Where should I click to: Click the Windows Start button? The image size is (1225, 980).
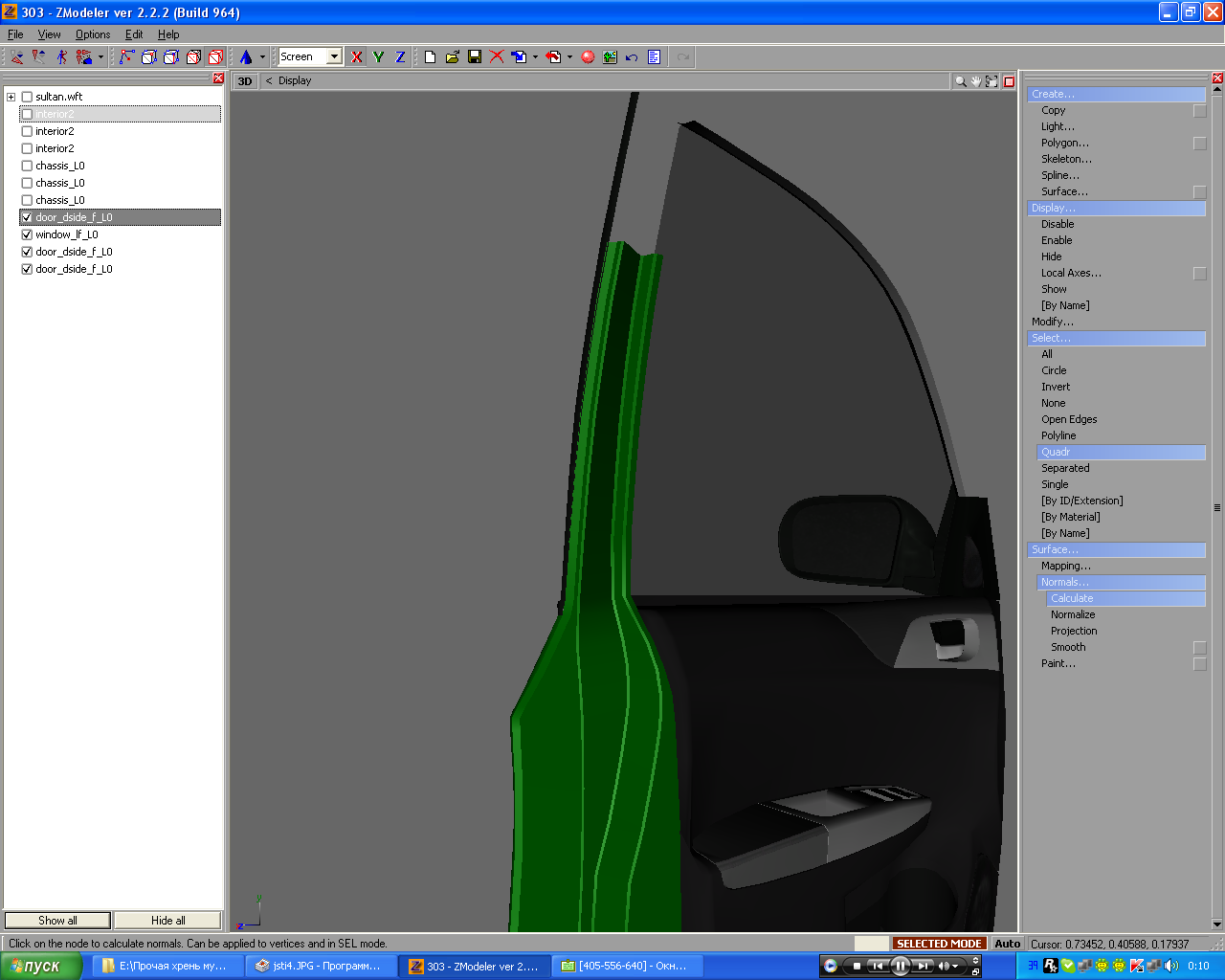[x=39, y=967]
